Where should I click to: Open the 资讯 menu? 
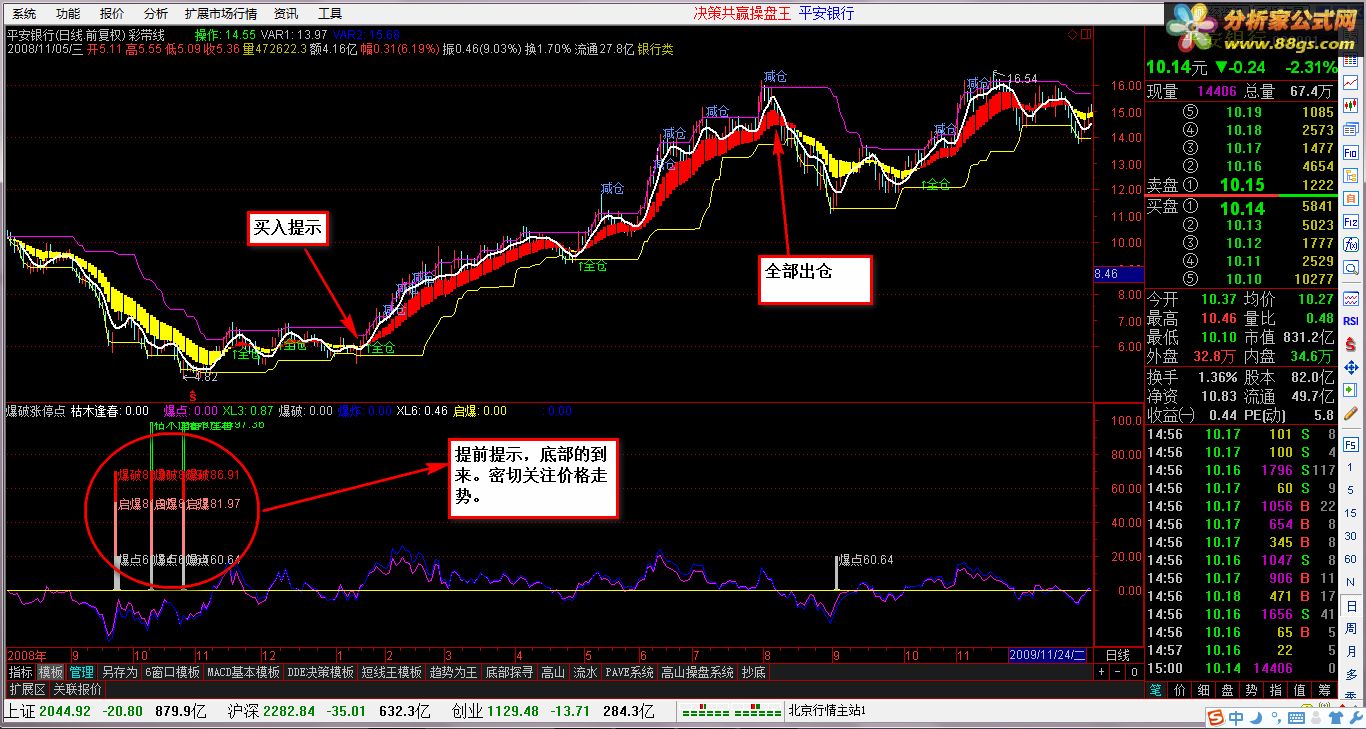pos(286,14)
